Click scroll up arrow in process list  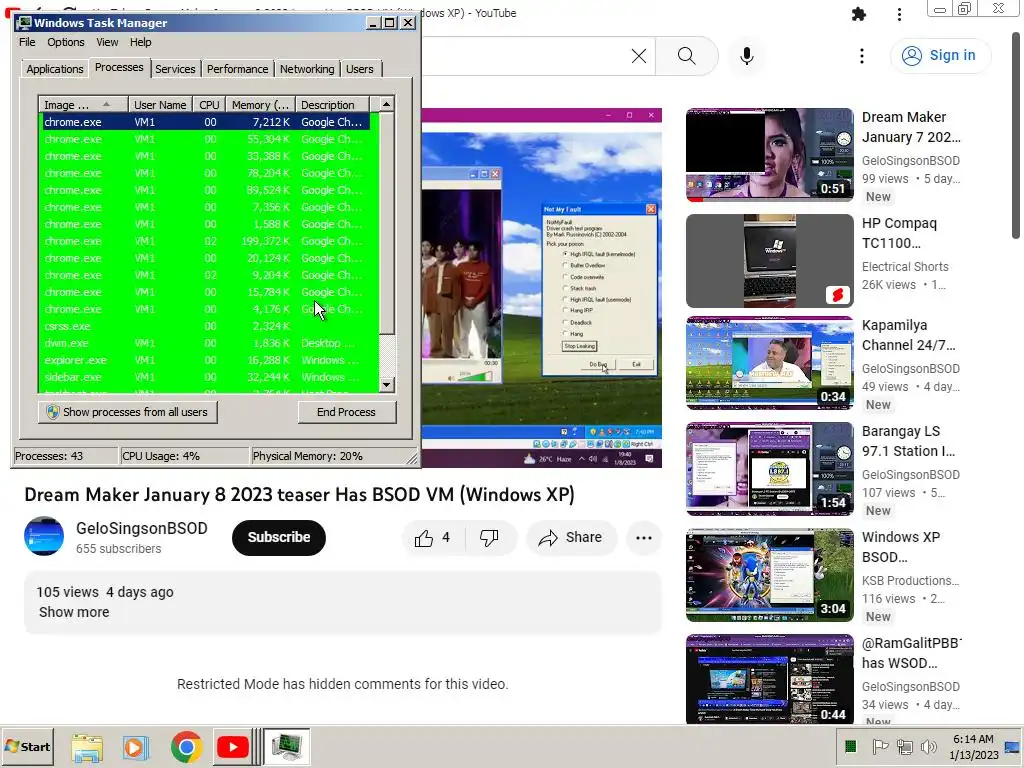coord(387,104)
